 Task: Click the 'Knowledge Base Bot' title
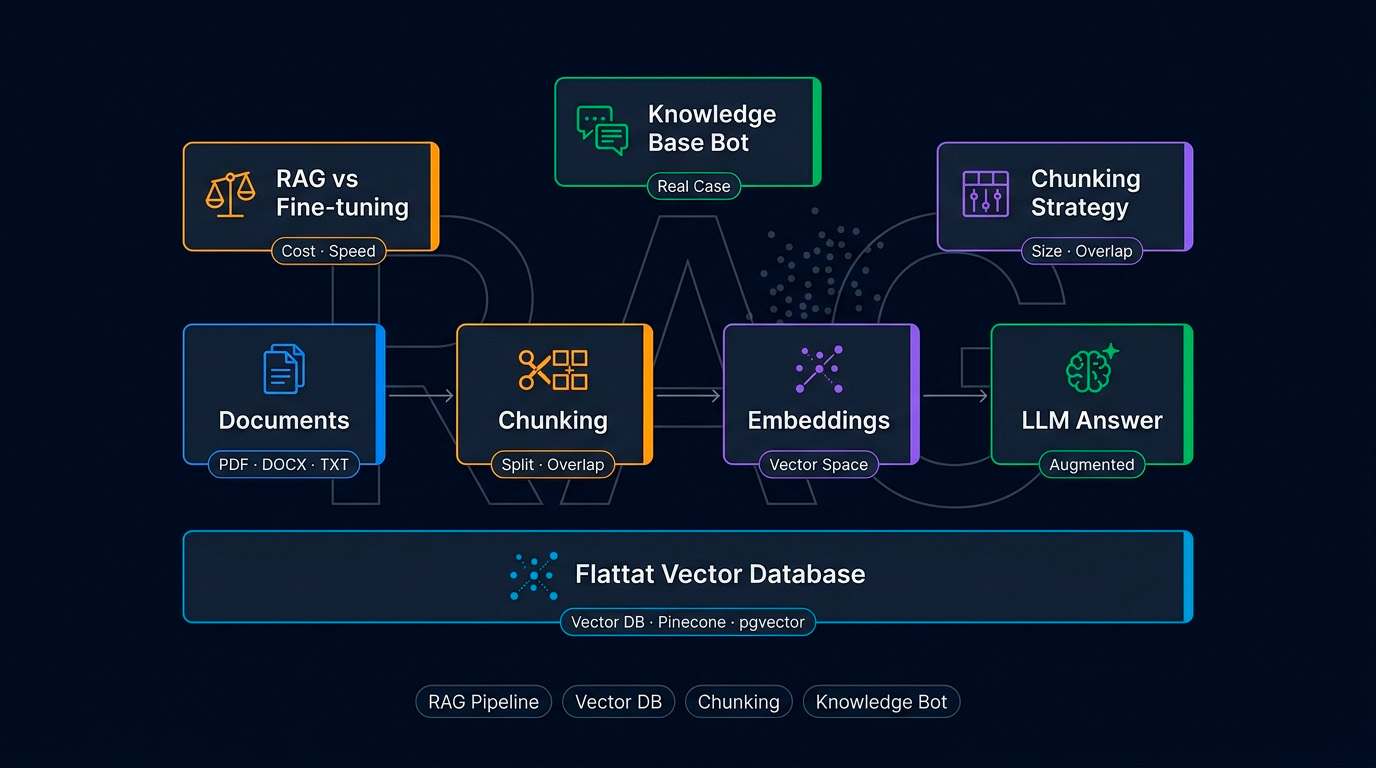pos(712,128)
